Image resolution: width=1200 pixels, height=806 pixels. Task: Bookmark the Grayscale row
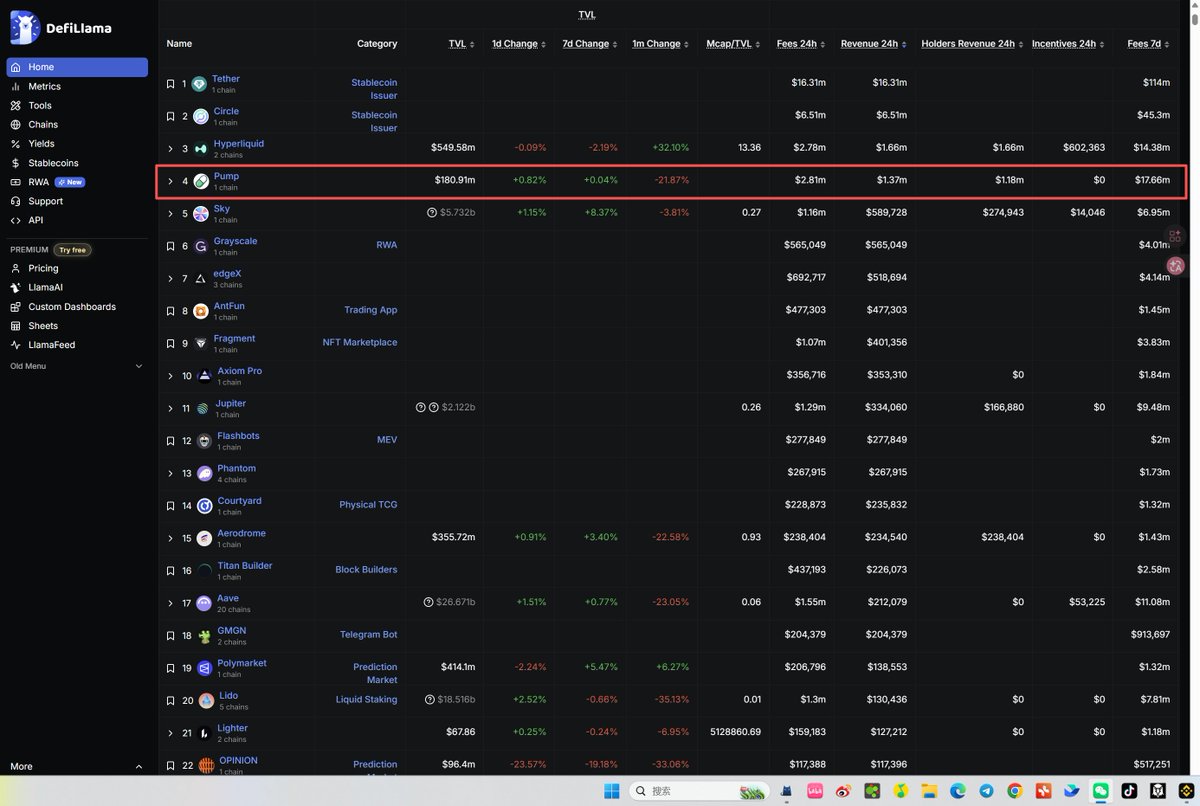(170, 246)
